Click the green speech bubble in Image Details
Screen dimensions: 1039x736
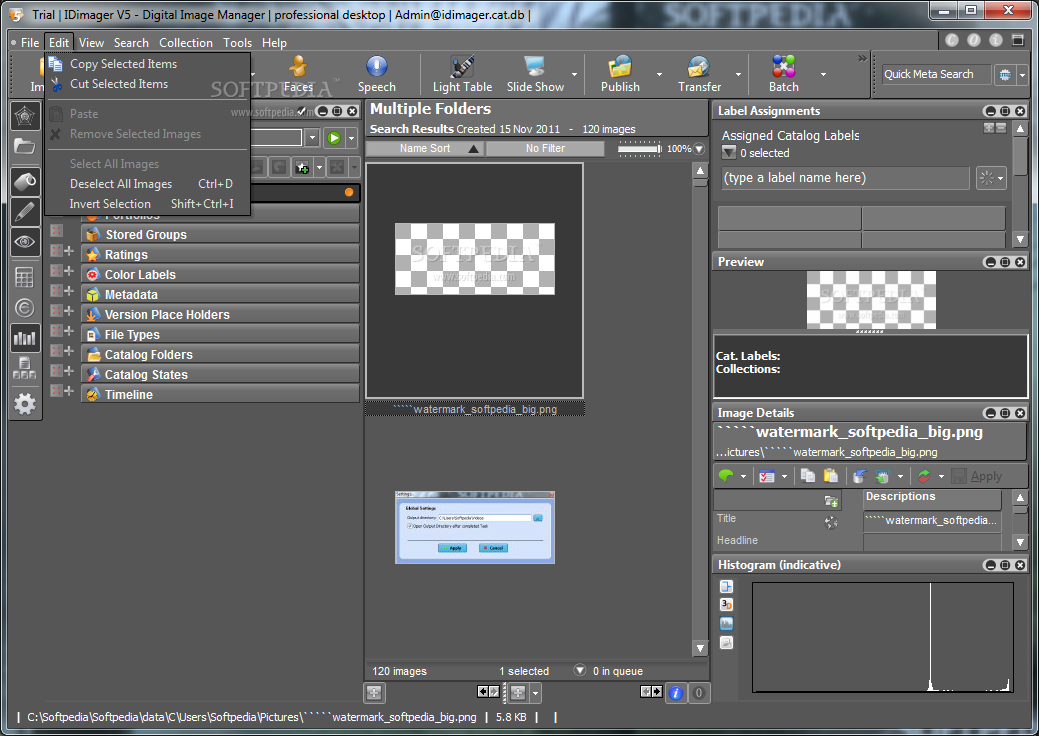[x=726, y=476]
